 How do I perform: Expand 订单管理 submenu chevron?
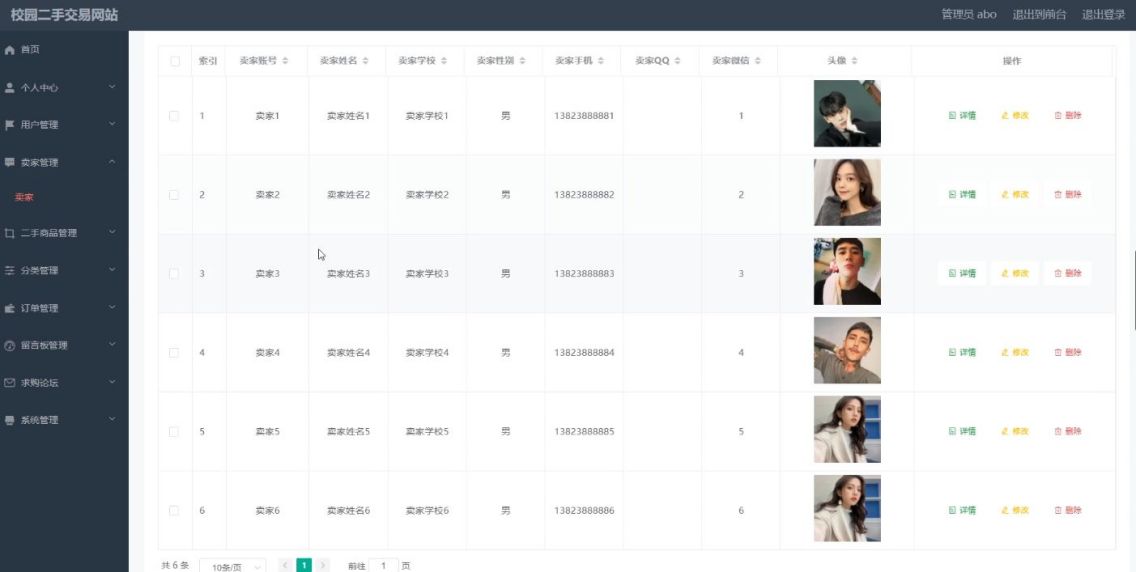(112, 307)
